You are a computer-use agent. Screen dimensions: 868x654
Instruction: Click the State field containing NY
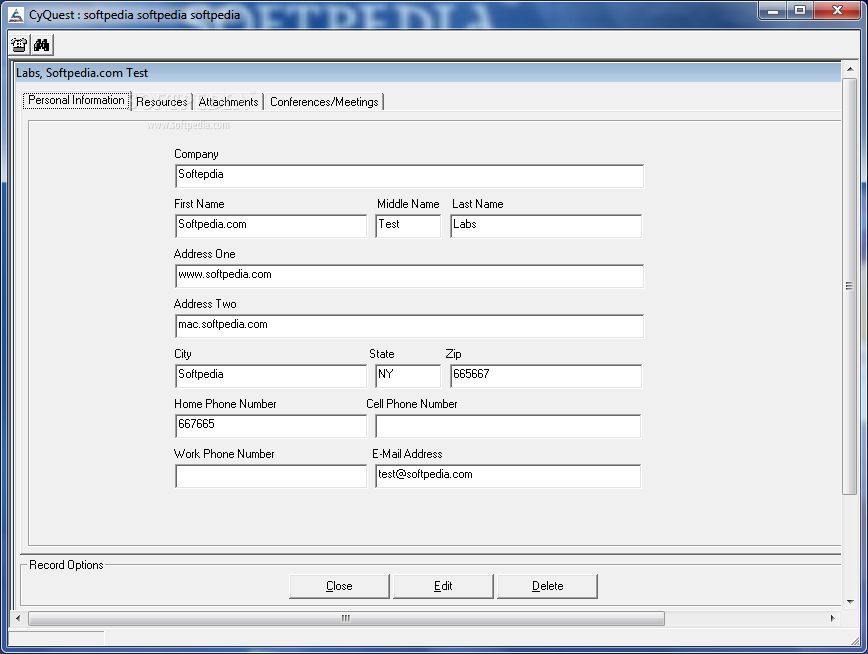(408, 376)
